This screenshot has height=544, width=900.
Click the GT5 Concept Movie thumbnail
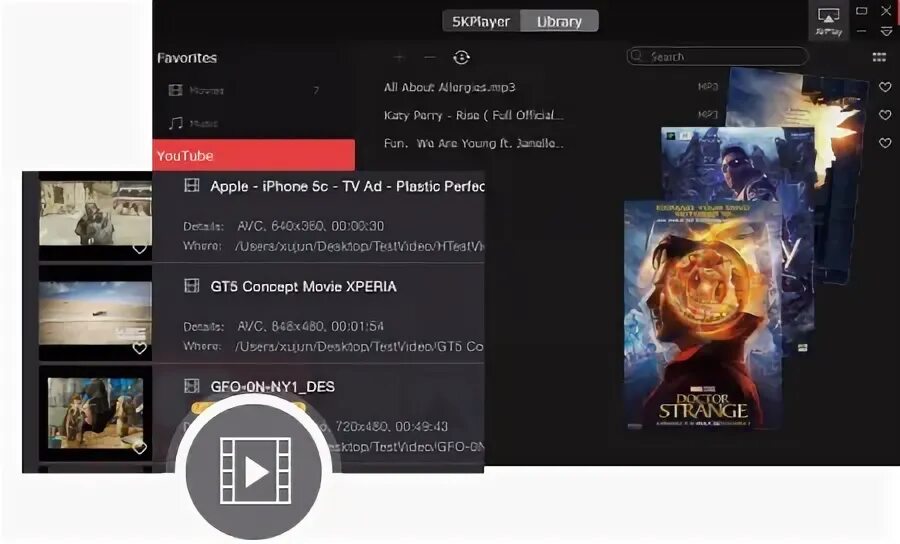[95, 313]
